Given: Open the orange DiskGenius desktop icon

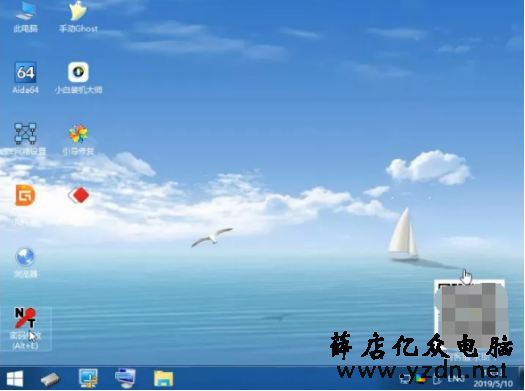Looking at the screenshot, I should point(25,196).
